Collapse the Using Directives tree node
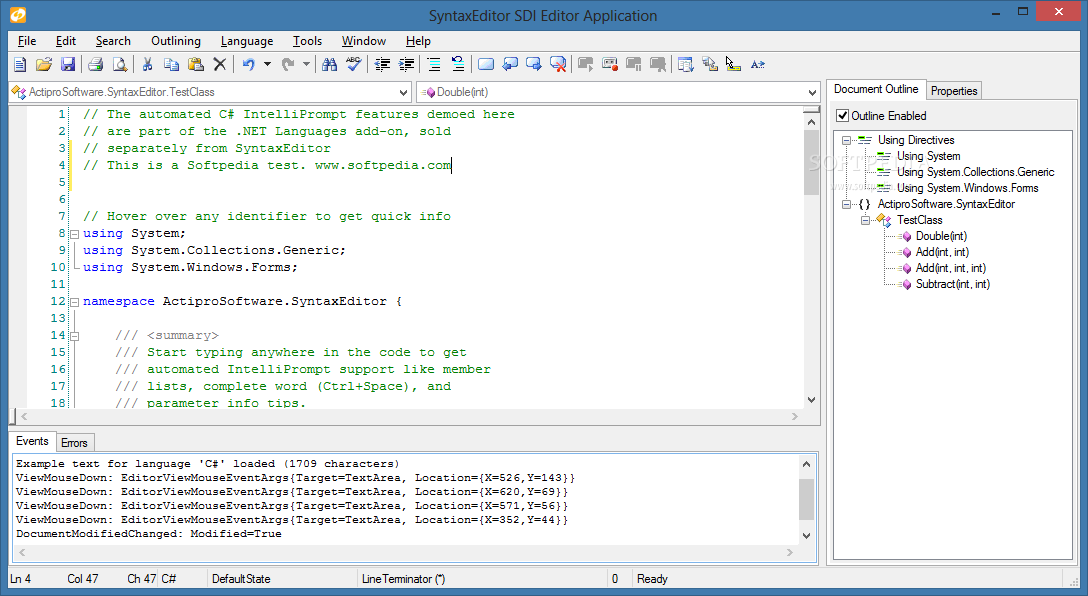This screenshot has height=596, width=1088. tap(846, 140)
